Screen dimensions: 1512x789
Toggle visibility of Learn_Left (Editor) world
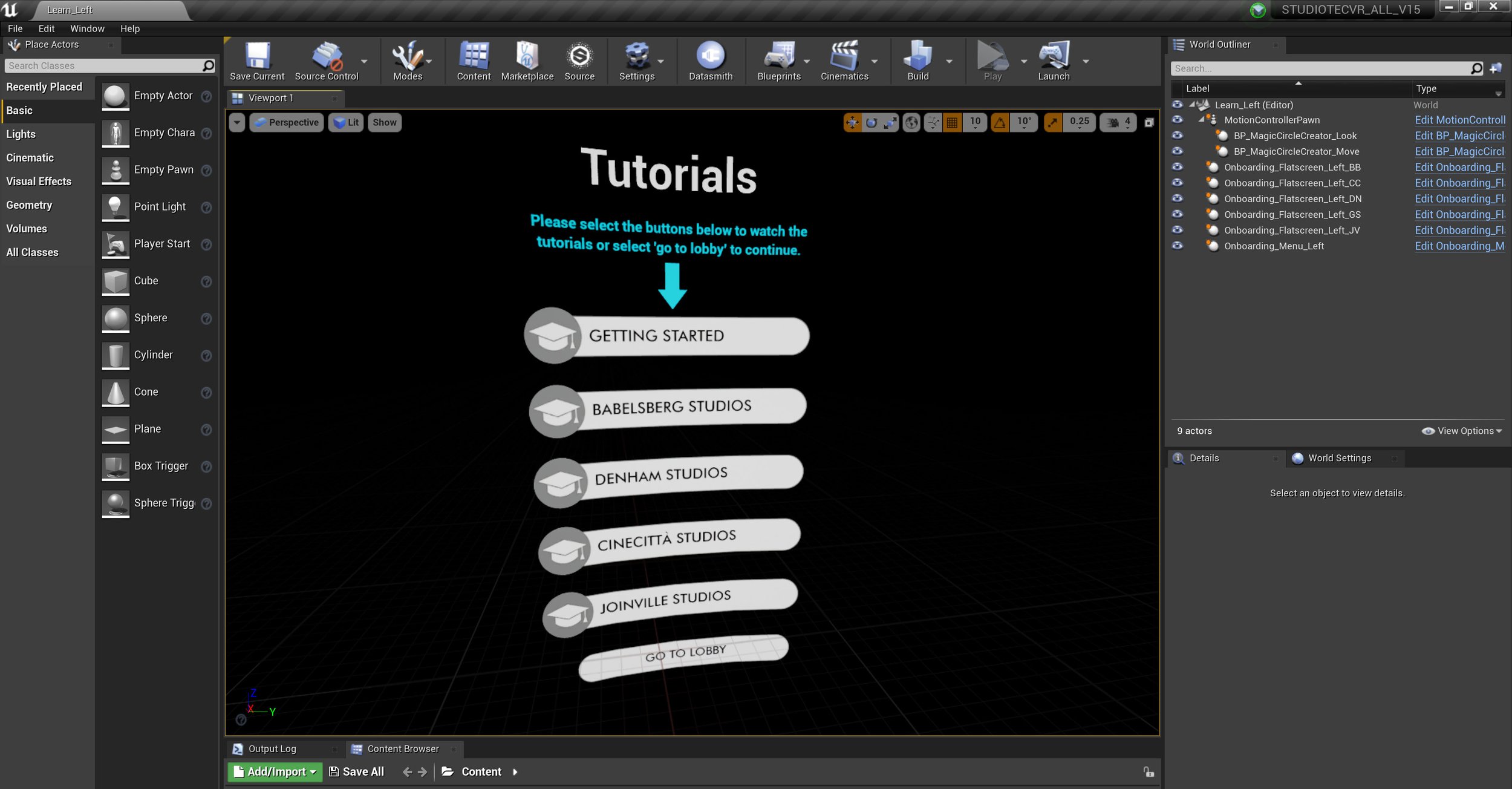1177,105
